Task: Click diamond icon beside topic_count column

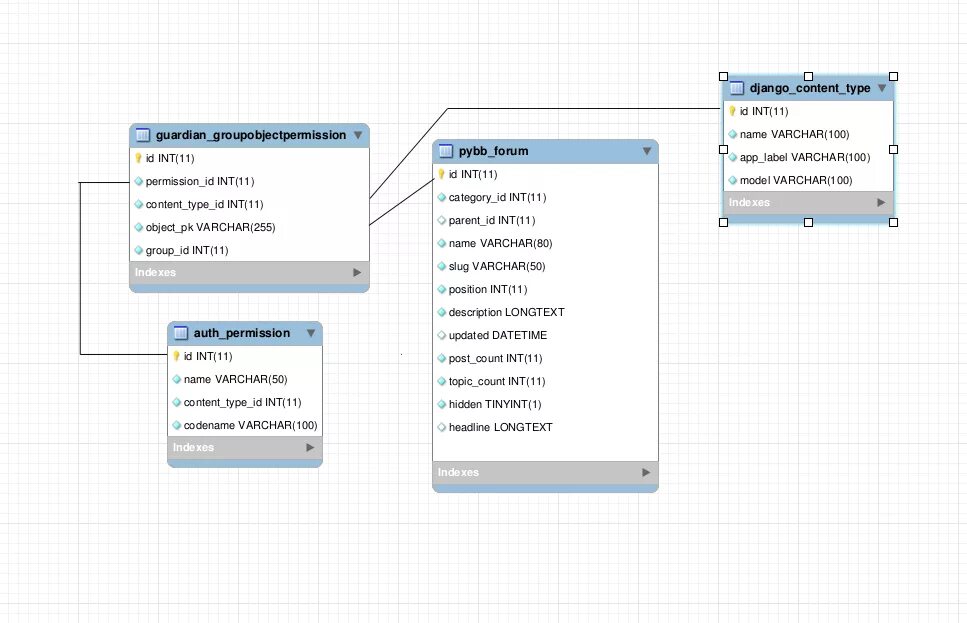Action: click(442, 382)
